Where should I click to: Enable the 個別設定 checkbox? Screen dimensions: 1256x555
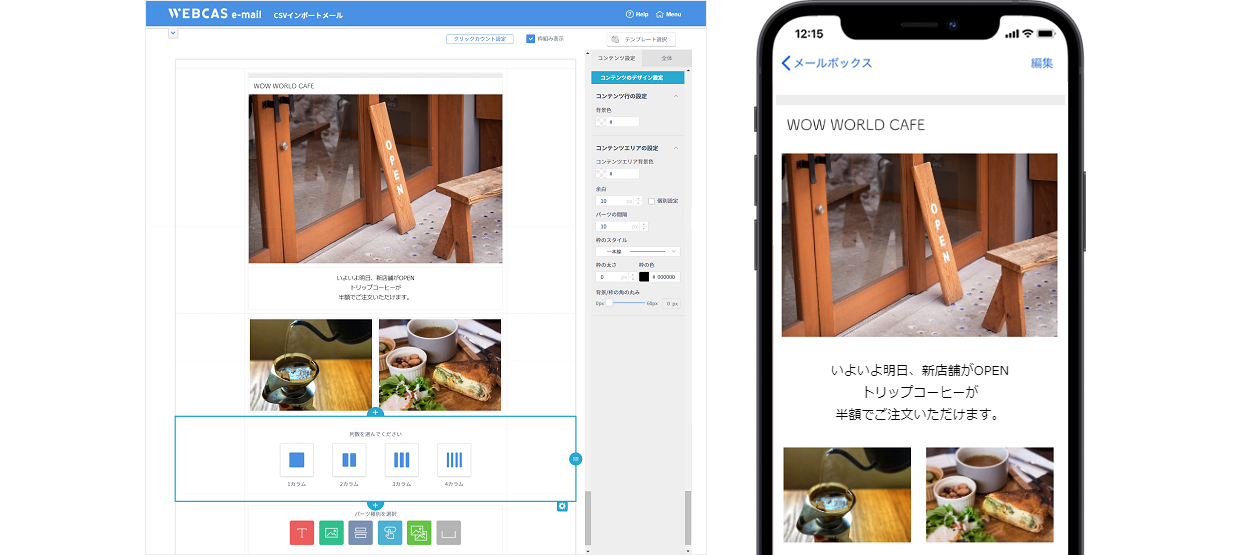(x=651, y=201)
